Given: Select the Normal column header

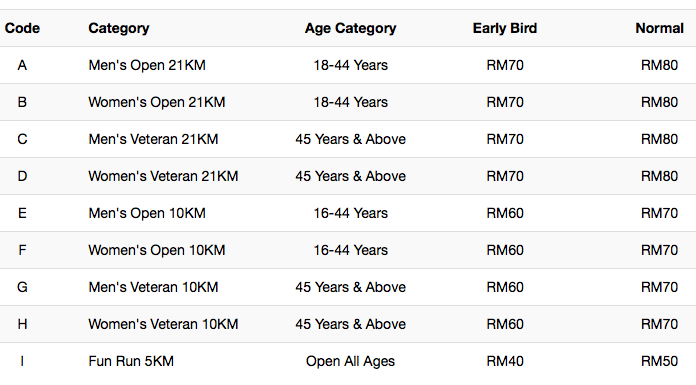Looking at the screenshot, I should tap(659, 28).
